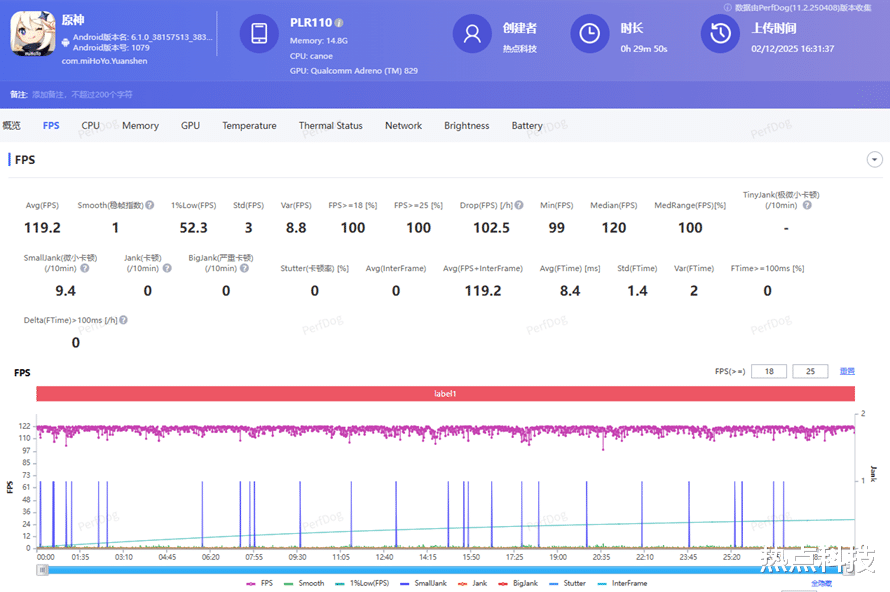Collapse the FPS section with chevron button
Screen dimensions: 890x592
point(875,160)
